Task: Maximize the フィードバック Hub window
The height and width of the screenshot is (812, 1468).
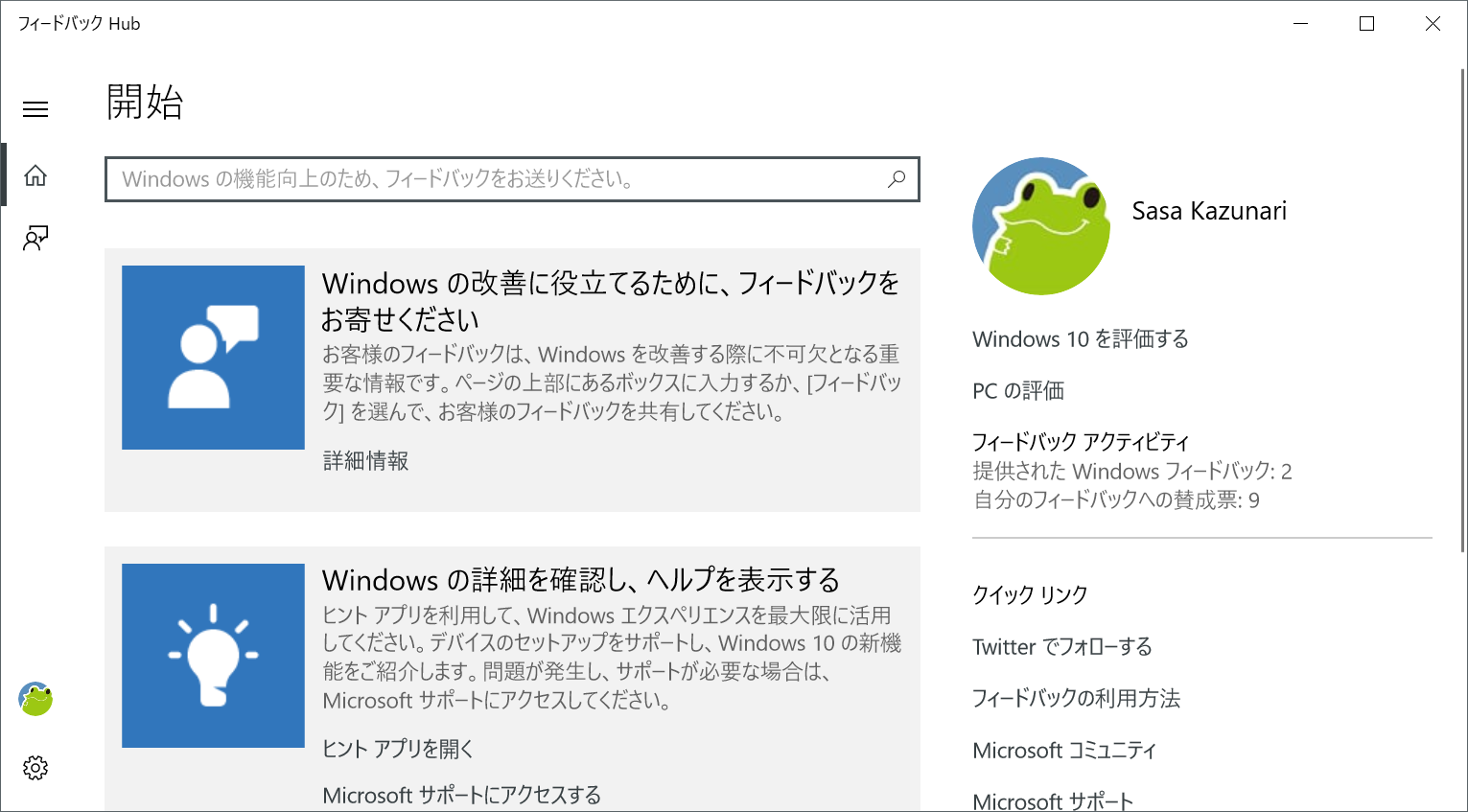Action: click(x=1367, y=24)
